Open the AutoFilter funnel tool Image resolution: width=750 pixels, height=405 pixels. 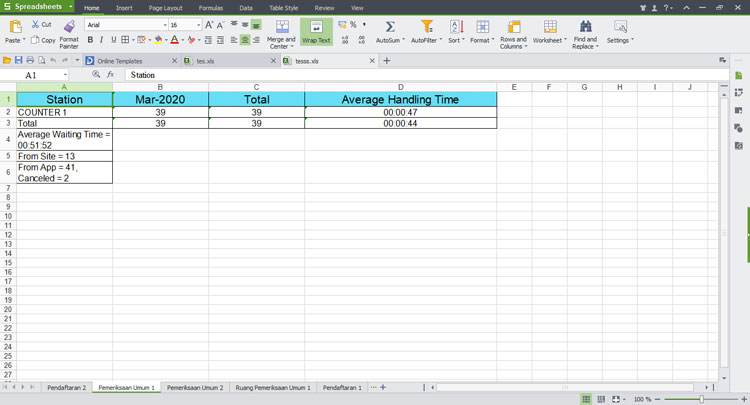[x=427, y=26]
